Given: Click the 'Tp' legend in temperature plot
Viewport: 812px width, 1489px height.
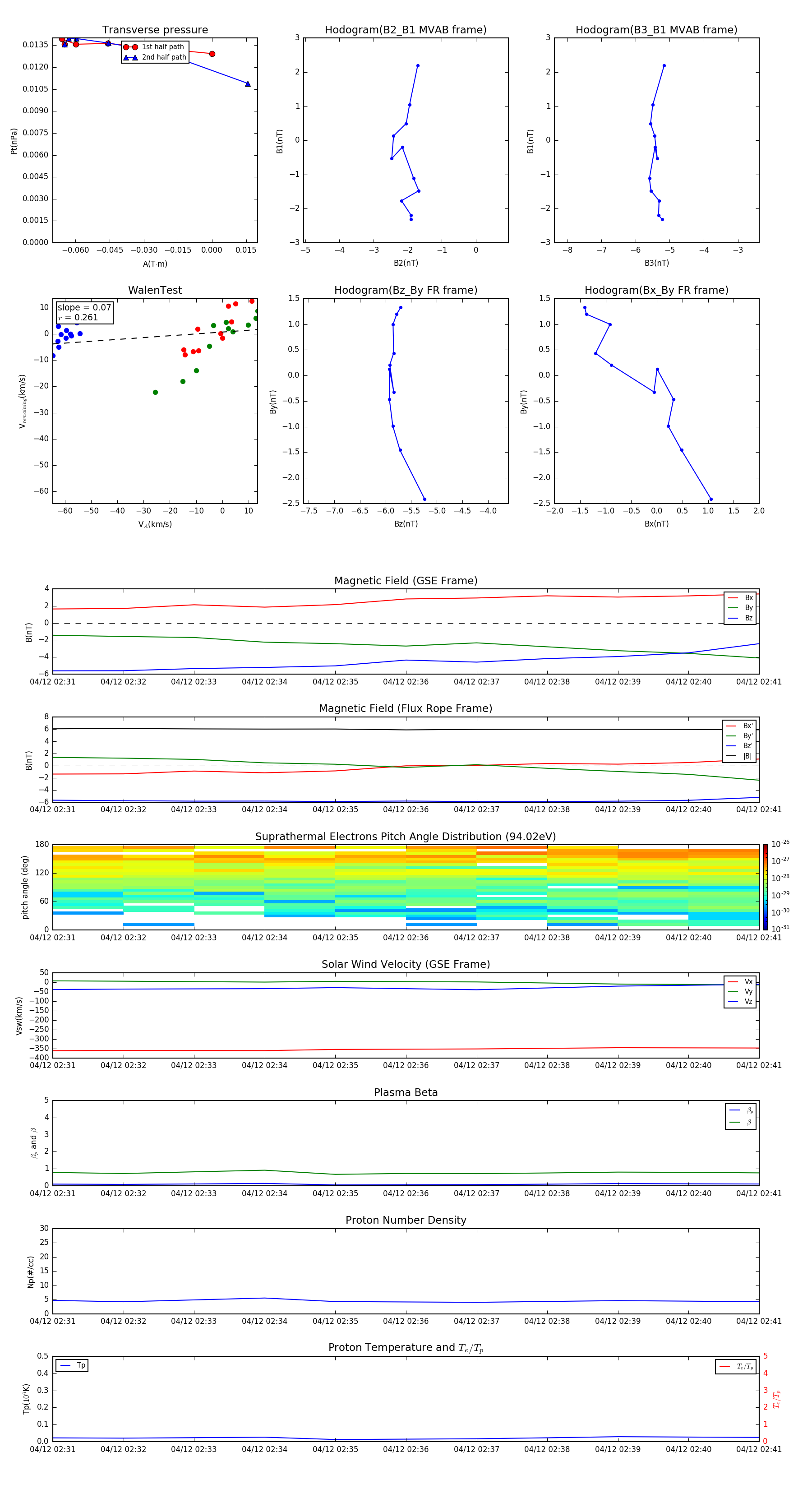Looking at the screenshot, I should click(x=72, y=1365).
